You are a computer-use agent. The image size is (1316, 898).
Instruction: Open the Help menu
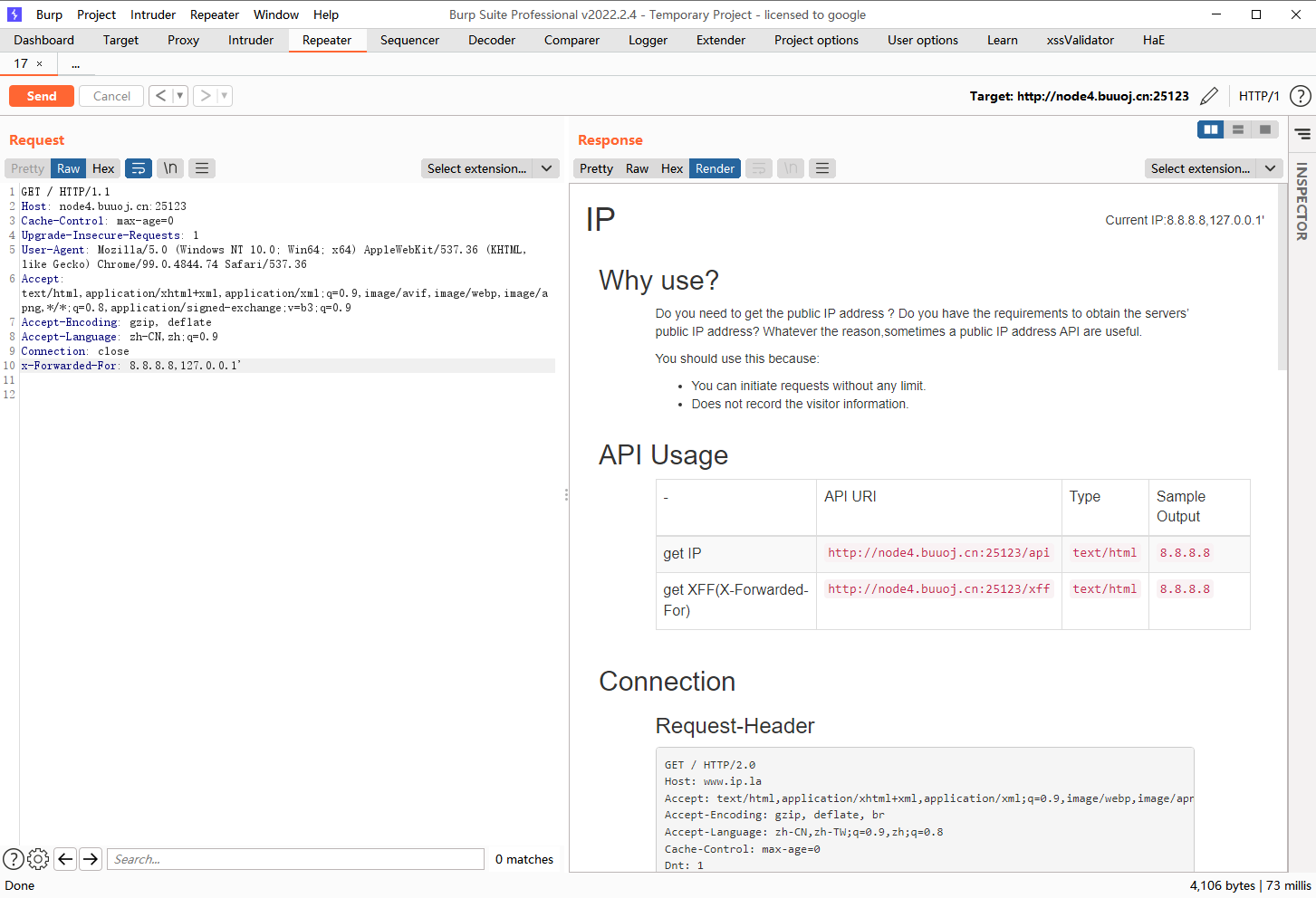point(326,14)
